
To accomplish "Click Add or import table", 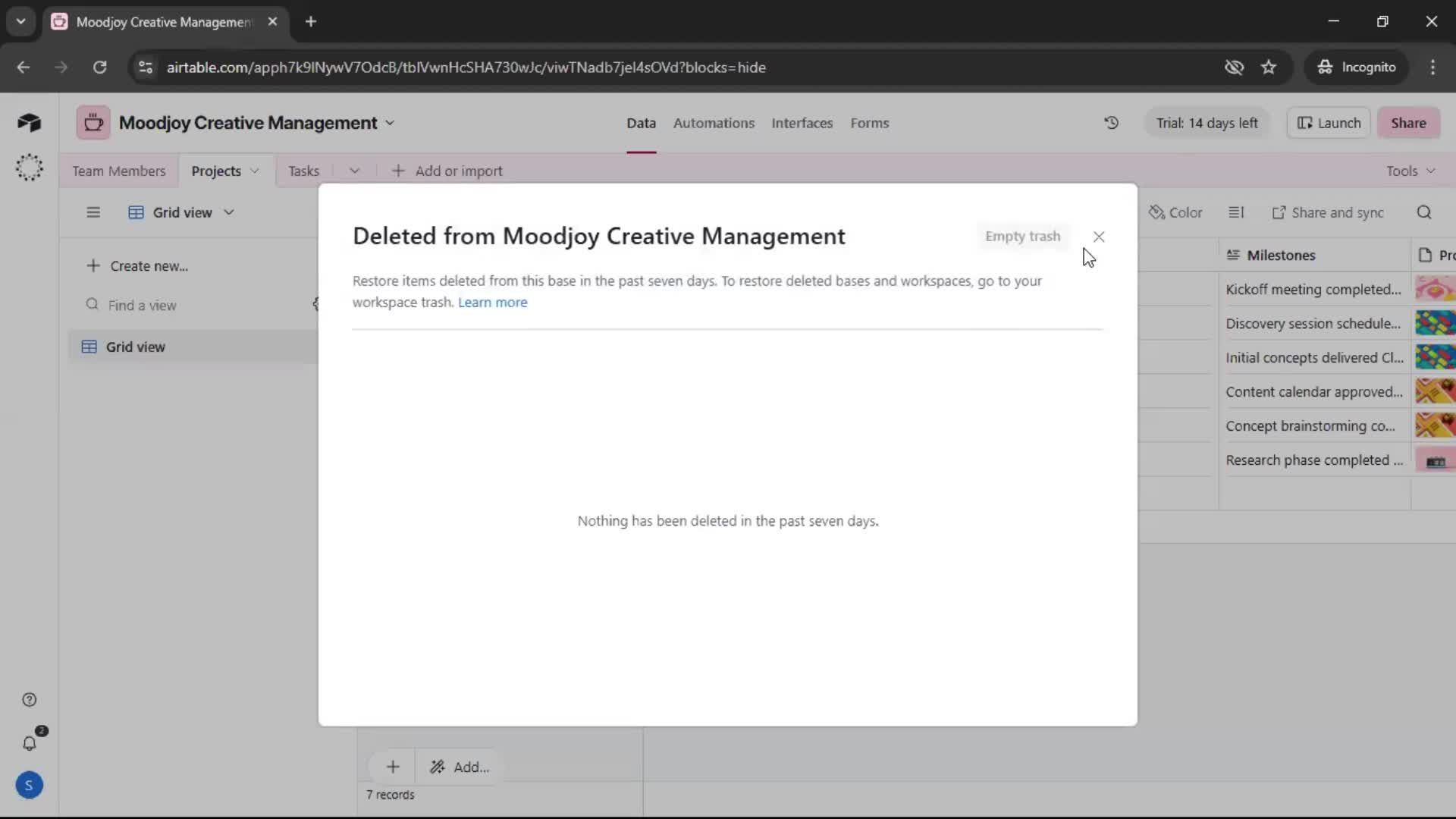I will click(x=447, y=171).
